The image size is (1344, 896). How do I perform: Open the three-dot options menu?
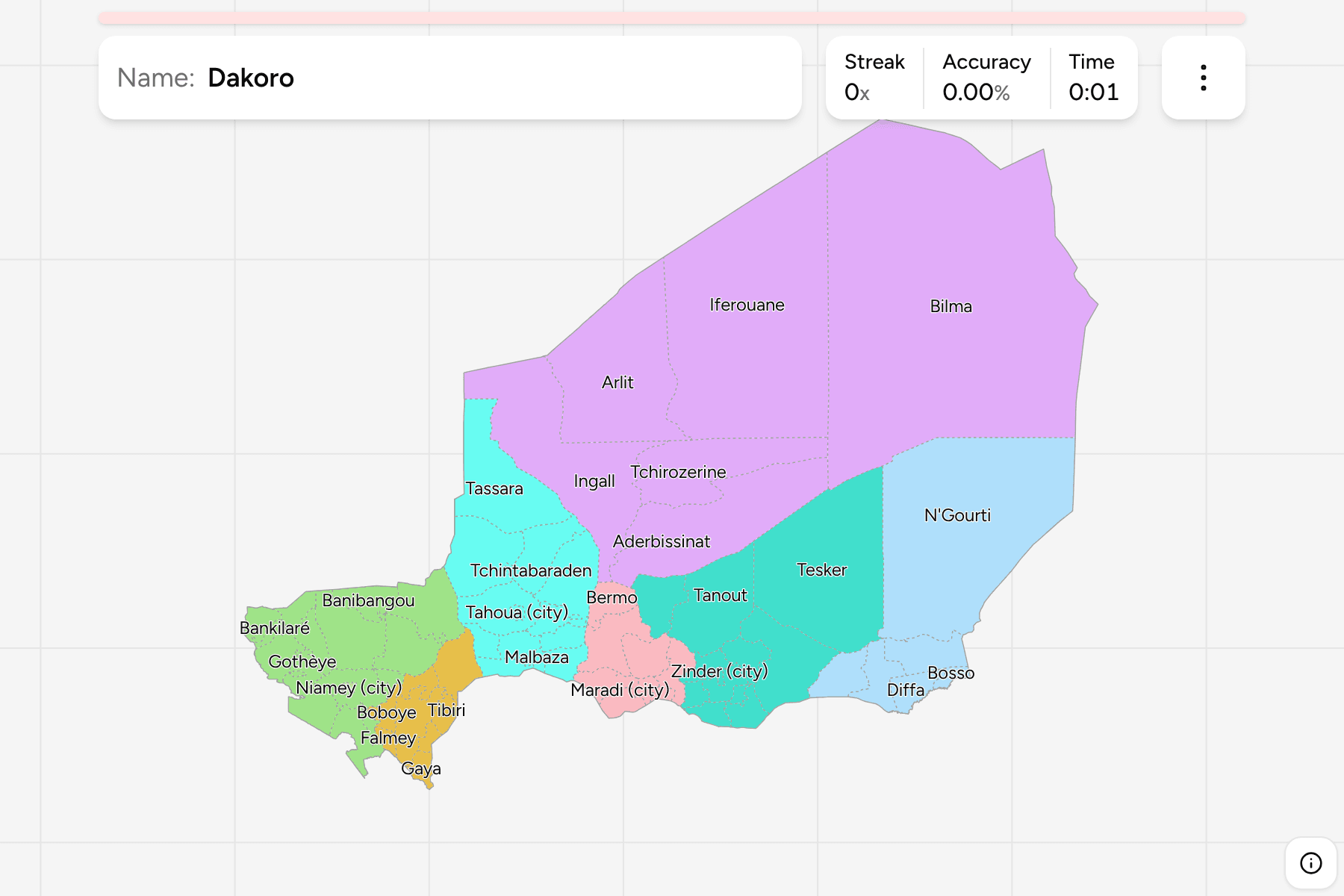1203,78
